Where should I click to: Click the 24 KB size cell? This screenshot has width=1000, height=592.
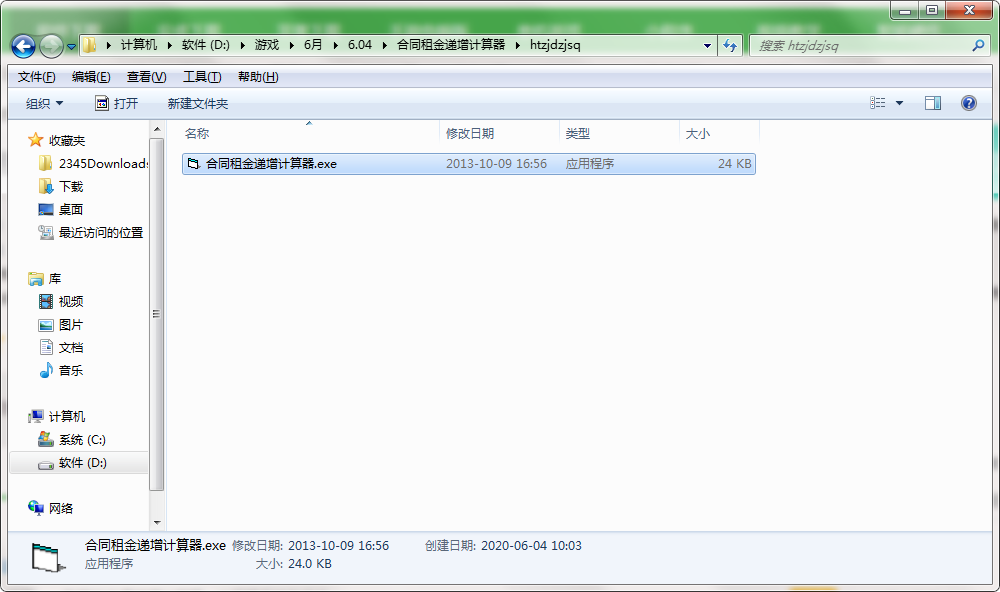[735, 164]
